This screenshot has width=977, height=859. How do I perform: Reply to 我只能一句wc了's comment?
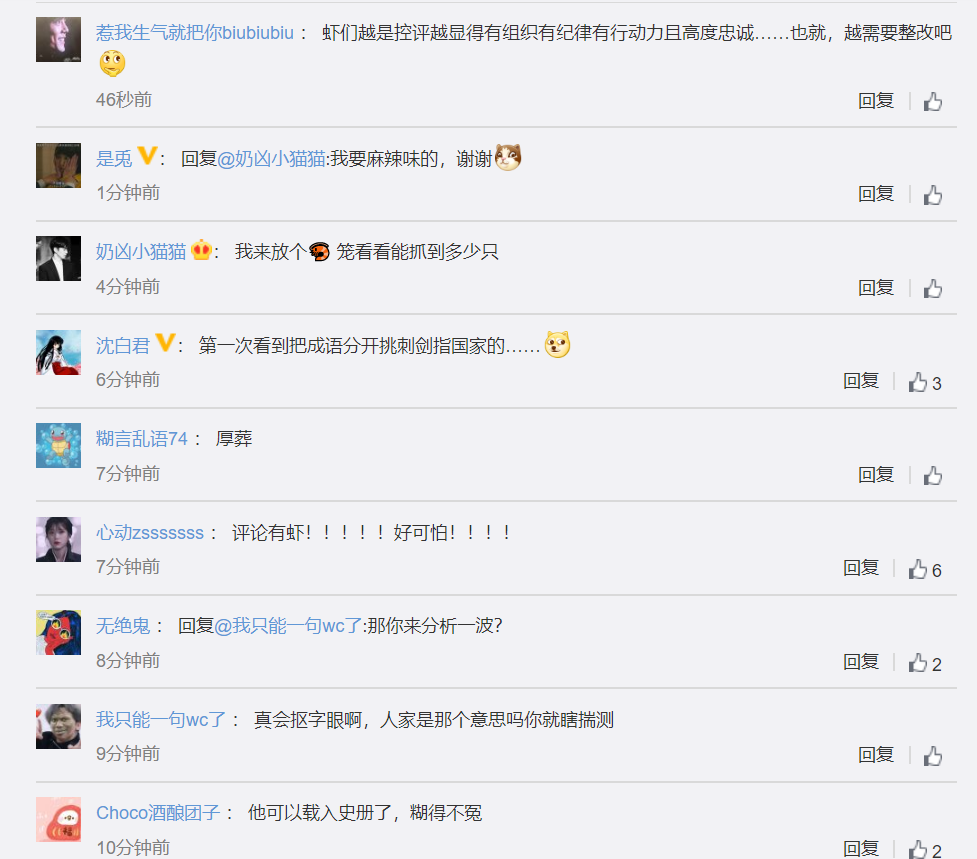[876, 755]
